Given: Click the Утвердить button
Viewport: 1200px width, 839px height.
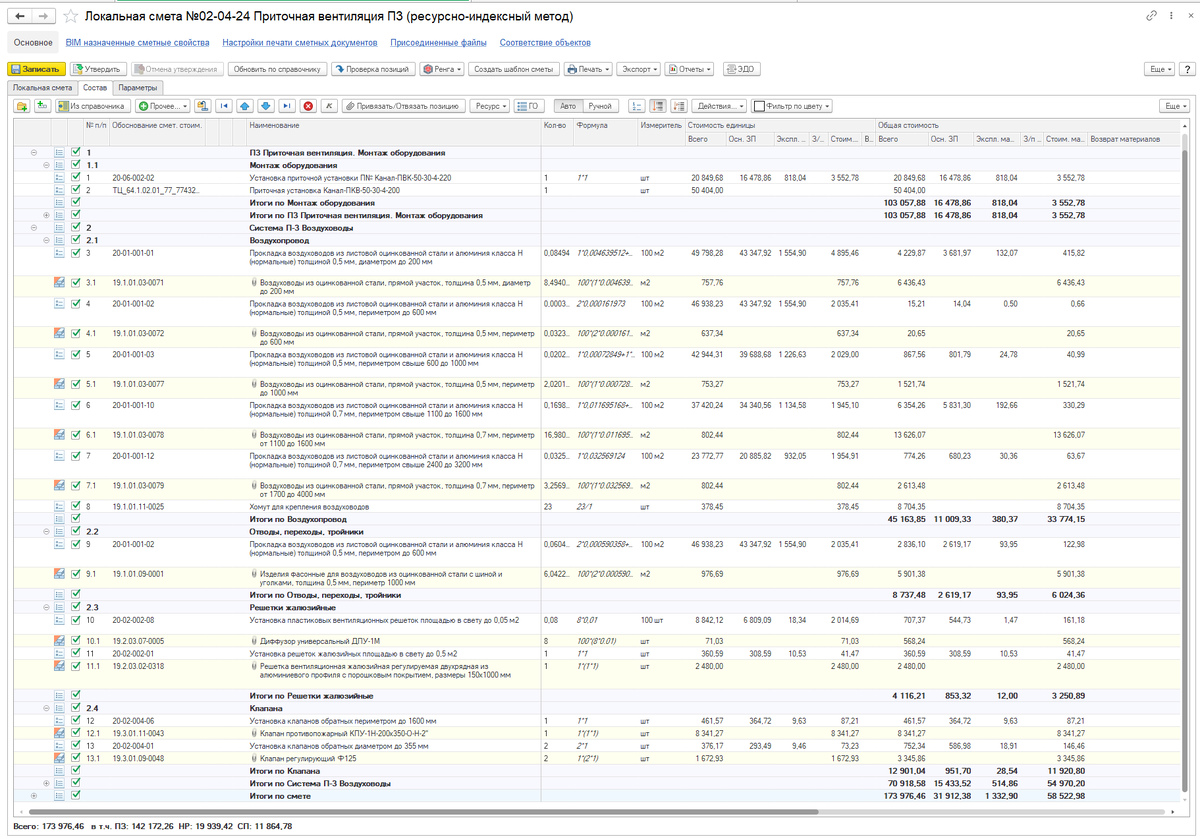Looking at the screenshot, I should (97, 69).
